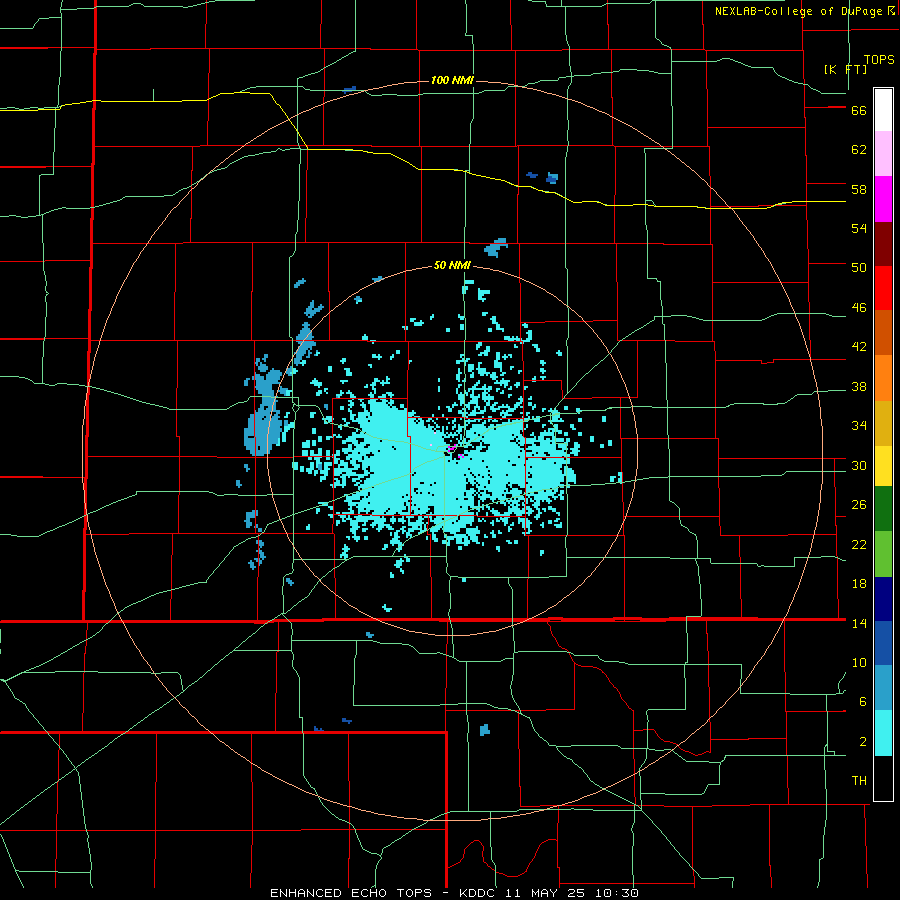The image size is (900, 900).
Task: Click the legend value 22
Action: (859, 544)
